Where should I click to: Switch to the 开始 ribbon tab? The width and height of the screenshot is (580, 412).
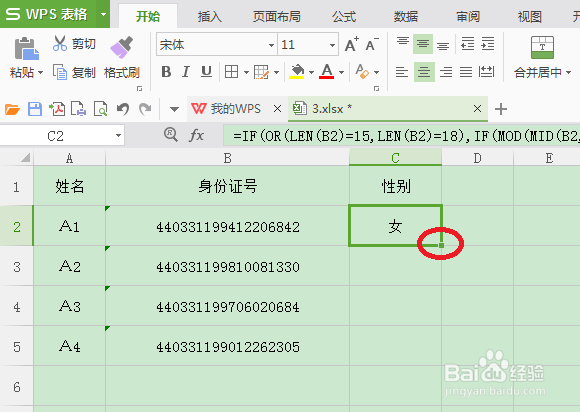click(148, 16)
